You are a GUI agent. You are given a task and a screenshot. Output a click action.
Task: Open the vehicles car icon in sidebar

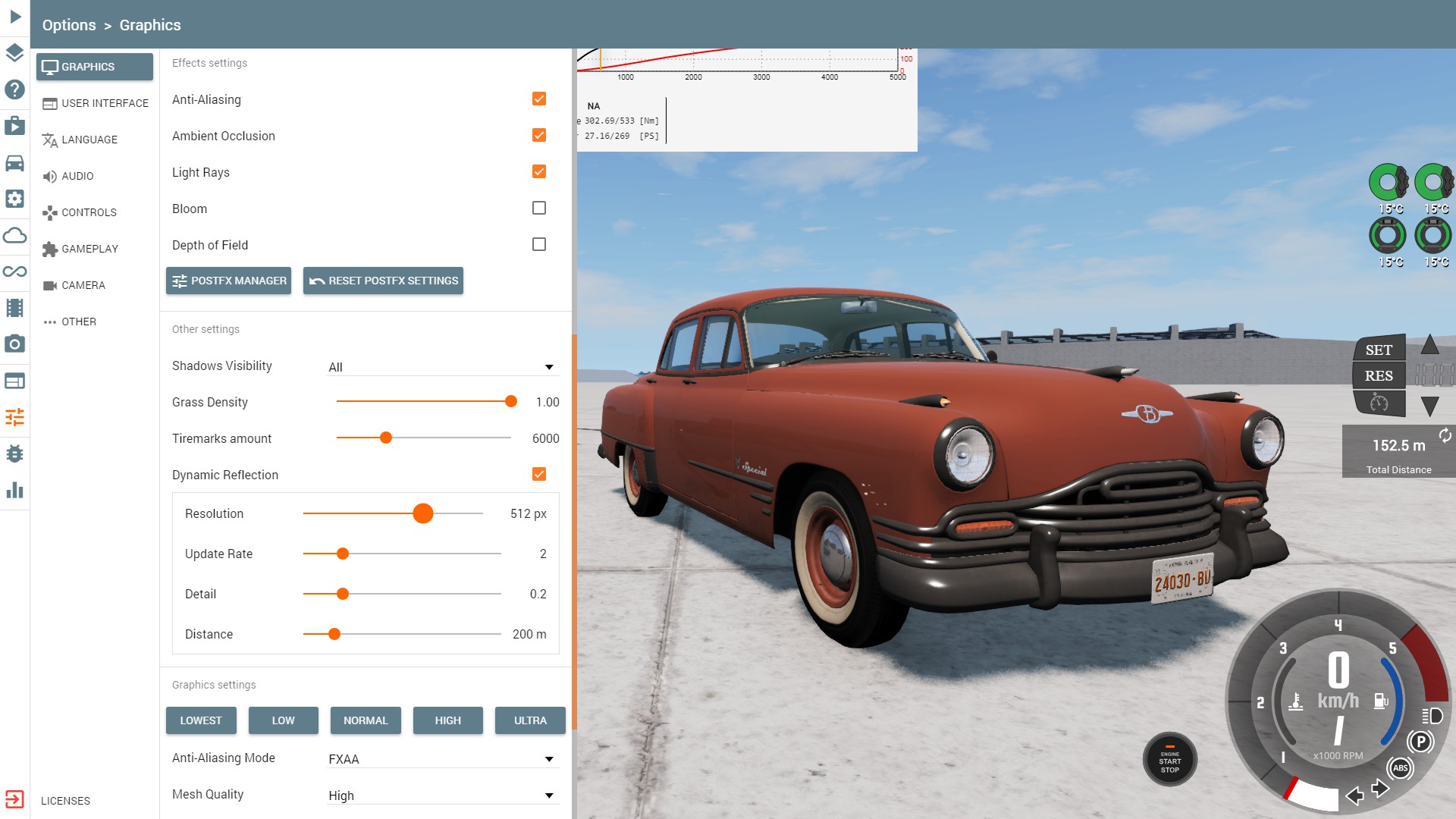pos(14,162)
